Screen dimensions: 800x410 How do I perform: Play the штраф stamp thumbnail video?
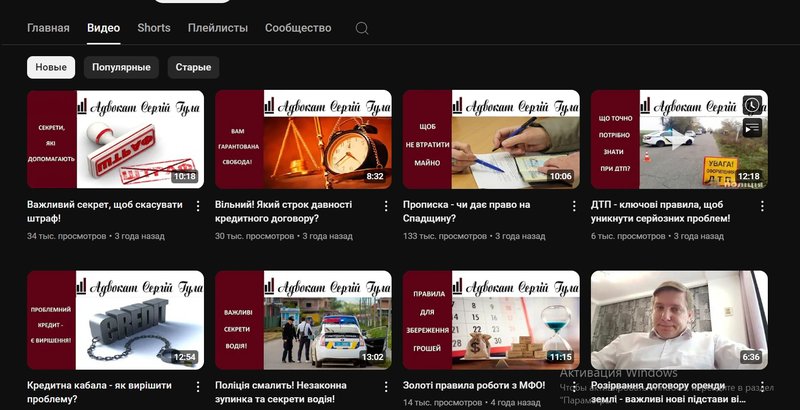click(x=115, y=140)
